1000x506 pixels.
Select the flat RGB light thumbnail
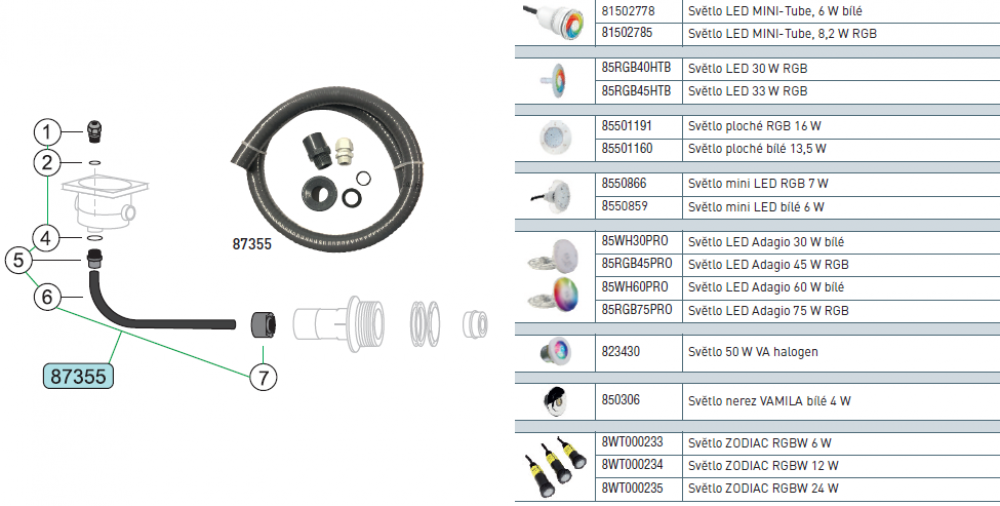click(555, 137)
